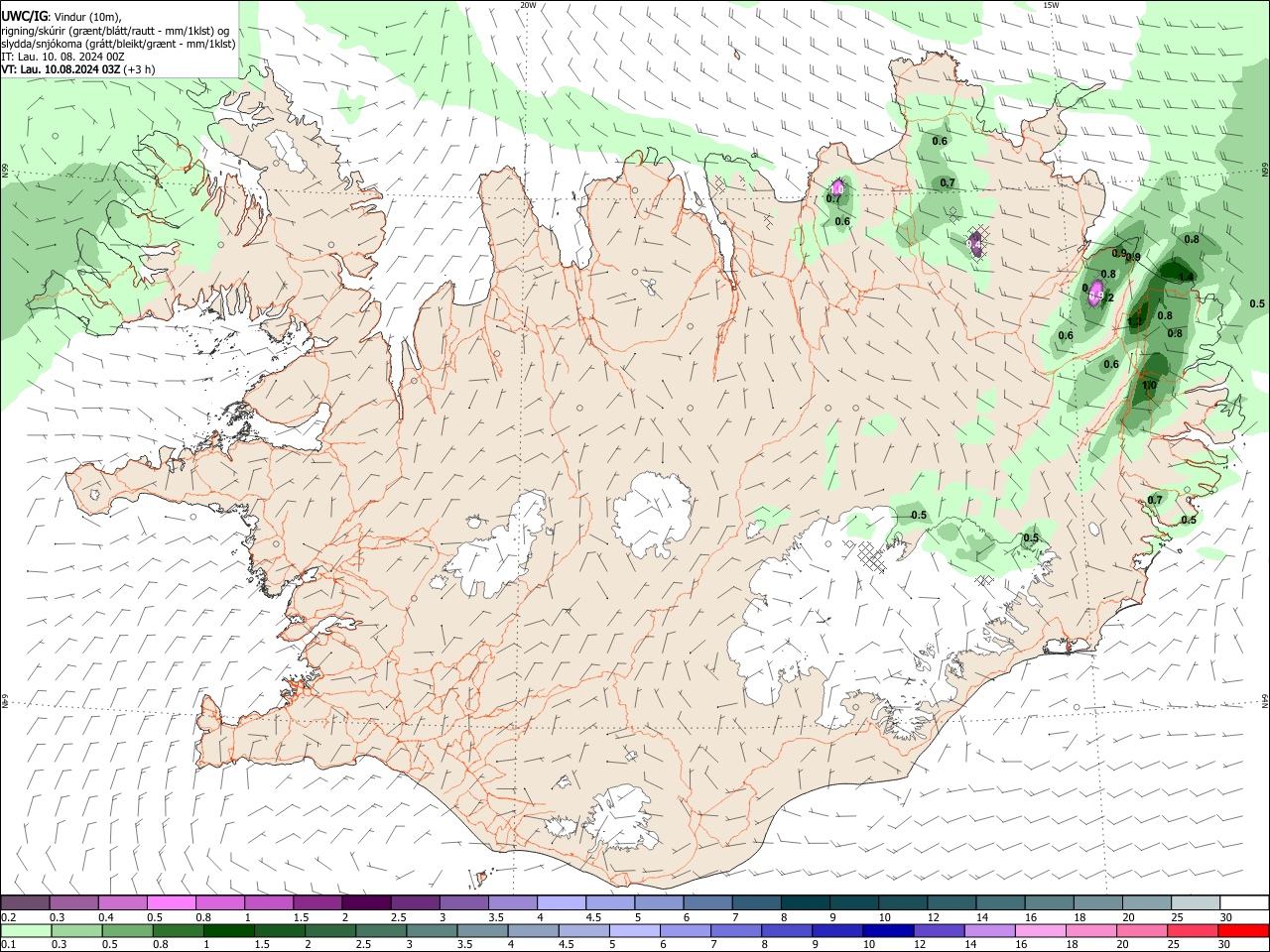
Task: Select the lavender snow swatch labeled 4
Action: coord(562,902)
